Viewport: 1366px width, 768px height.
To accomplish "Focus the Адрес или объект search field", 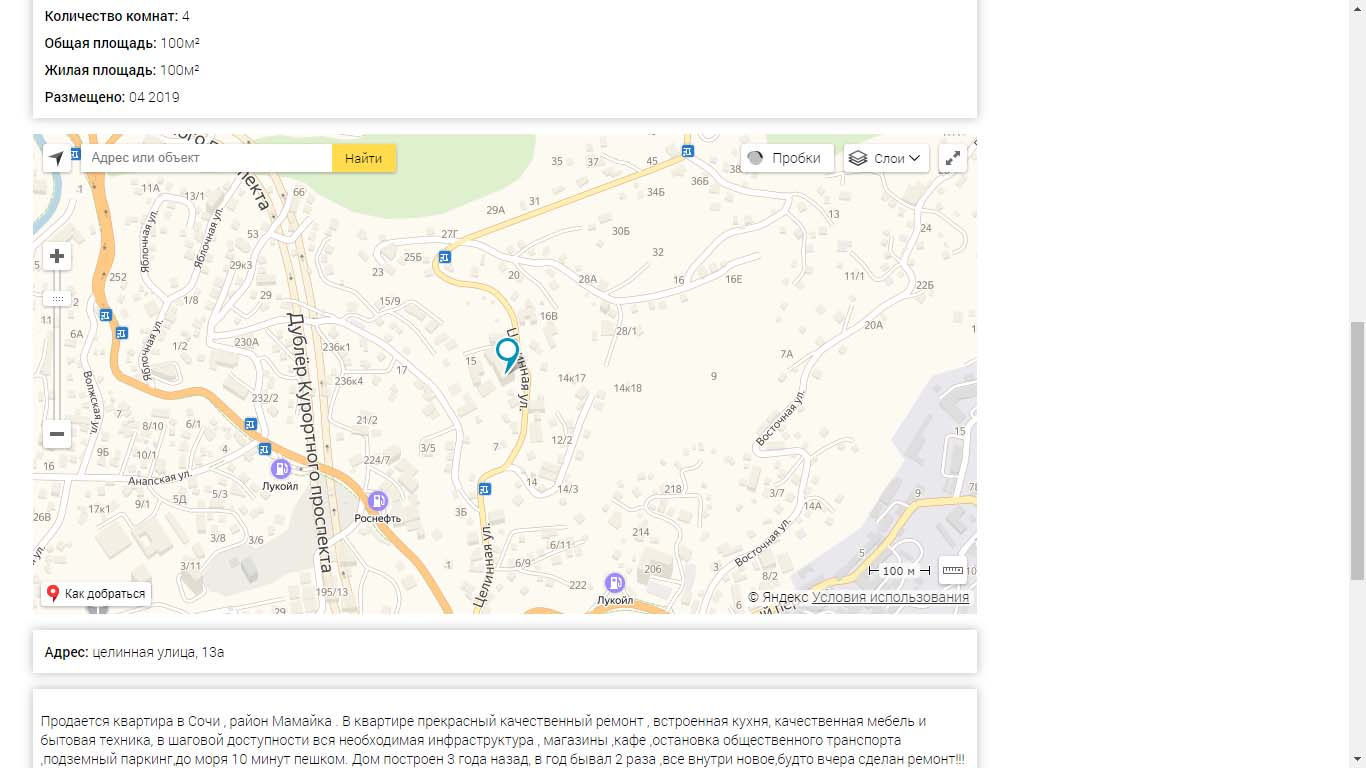I will pyautogui.click(x=206, y=158).
